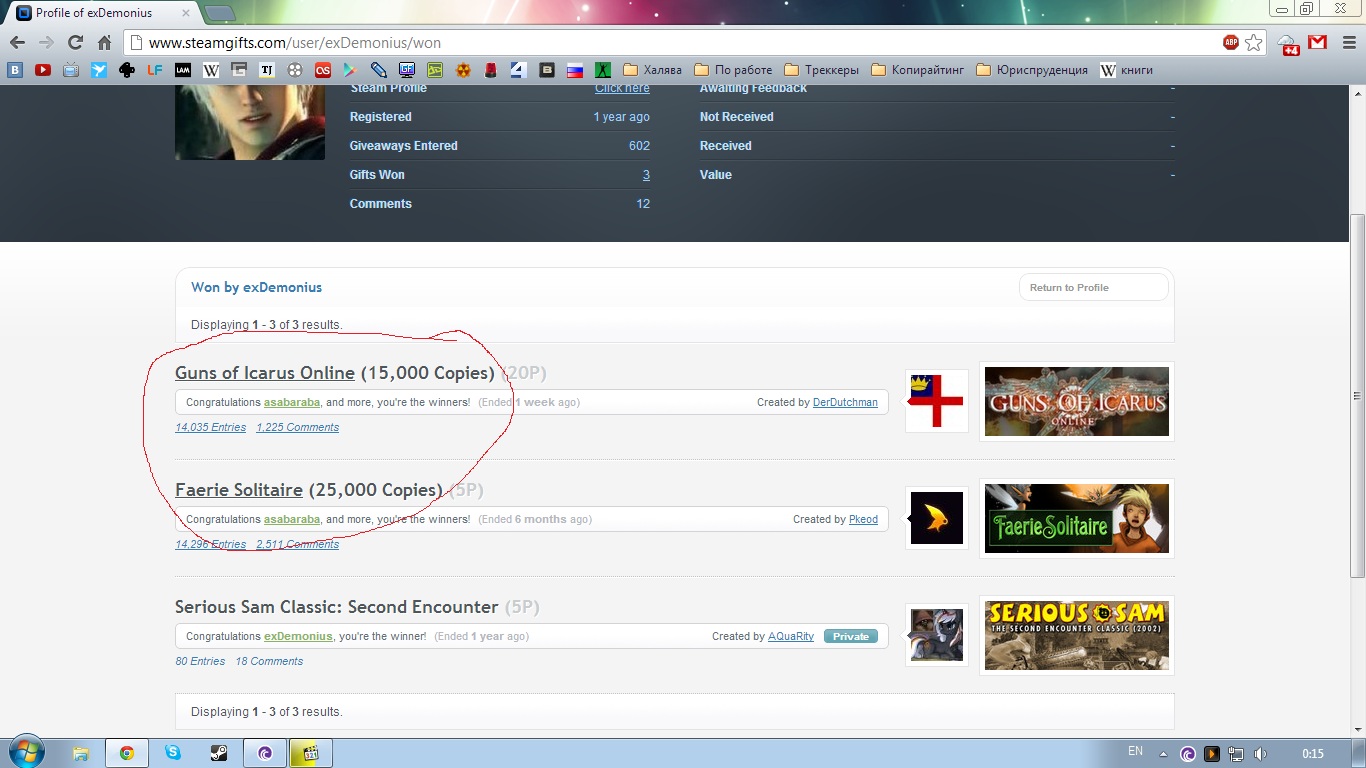Image resolution: width=1366 pixels, height=768 pixels.
Task: Click the Return to Profile button
Action: pyautogui.click(x=1092, y=287)
